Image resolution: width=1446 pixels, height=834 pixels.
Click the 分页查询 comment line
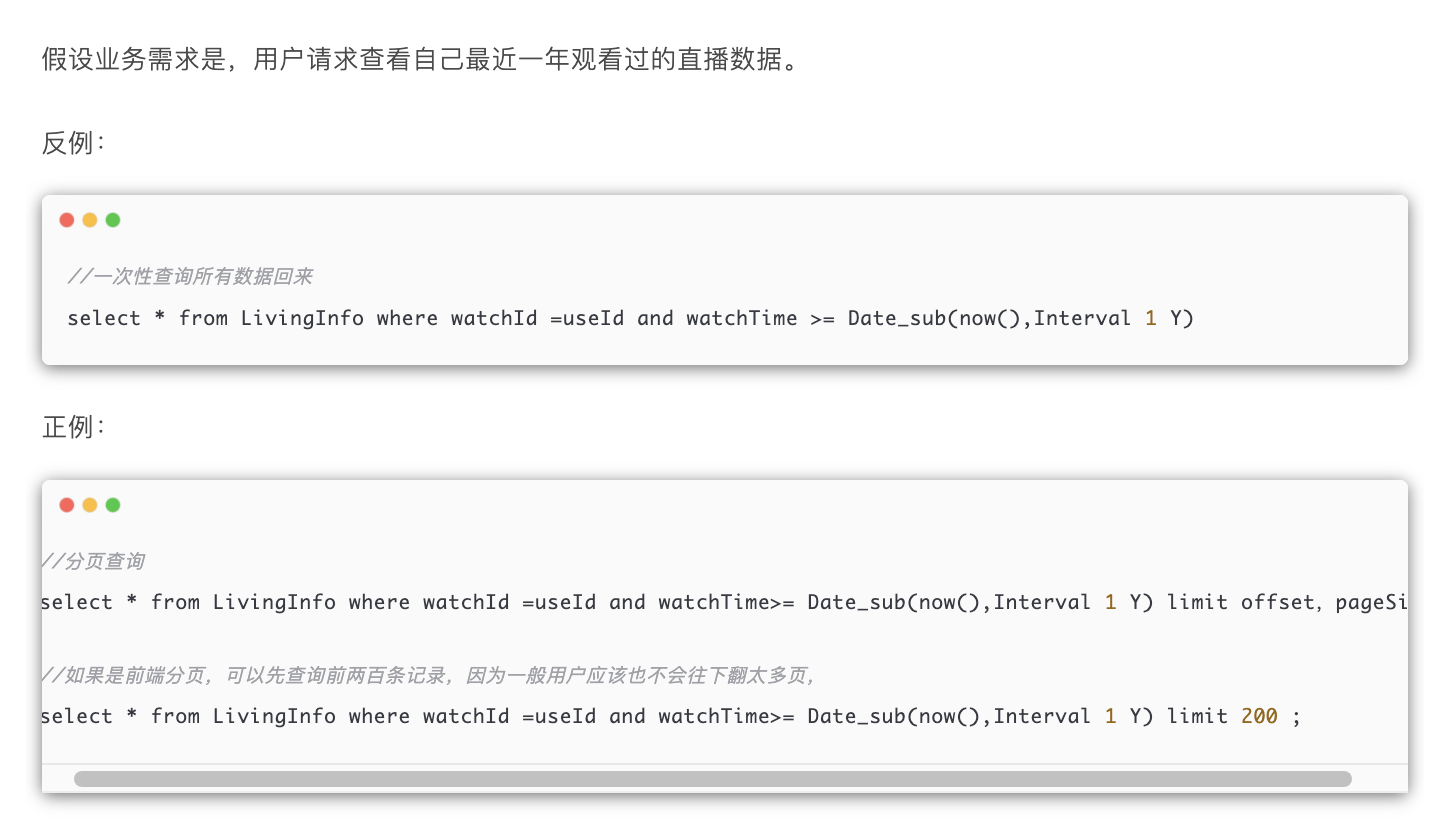(x=94, y=562)
